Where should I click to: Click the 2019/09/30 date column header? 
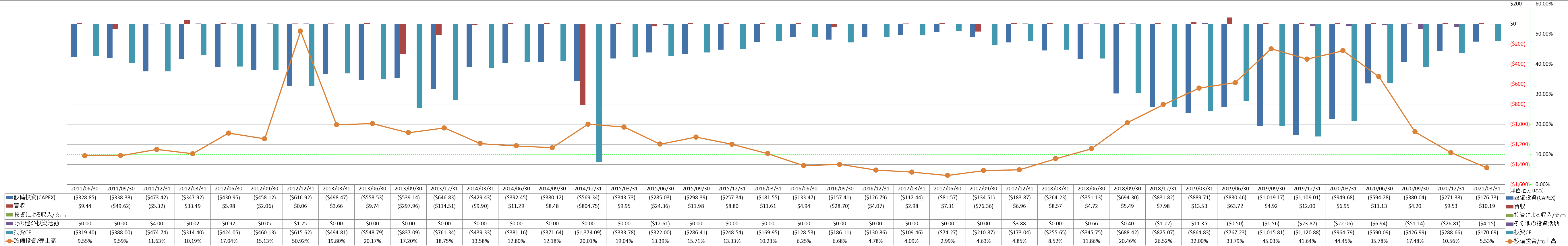click(1271, 189)
